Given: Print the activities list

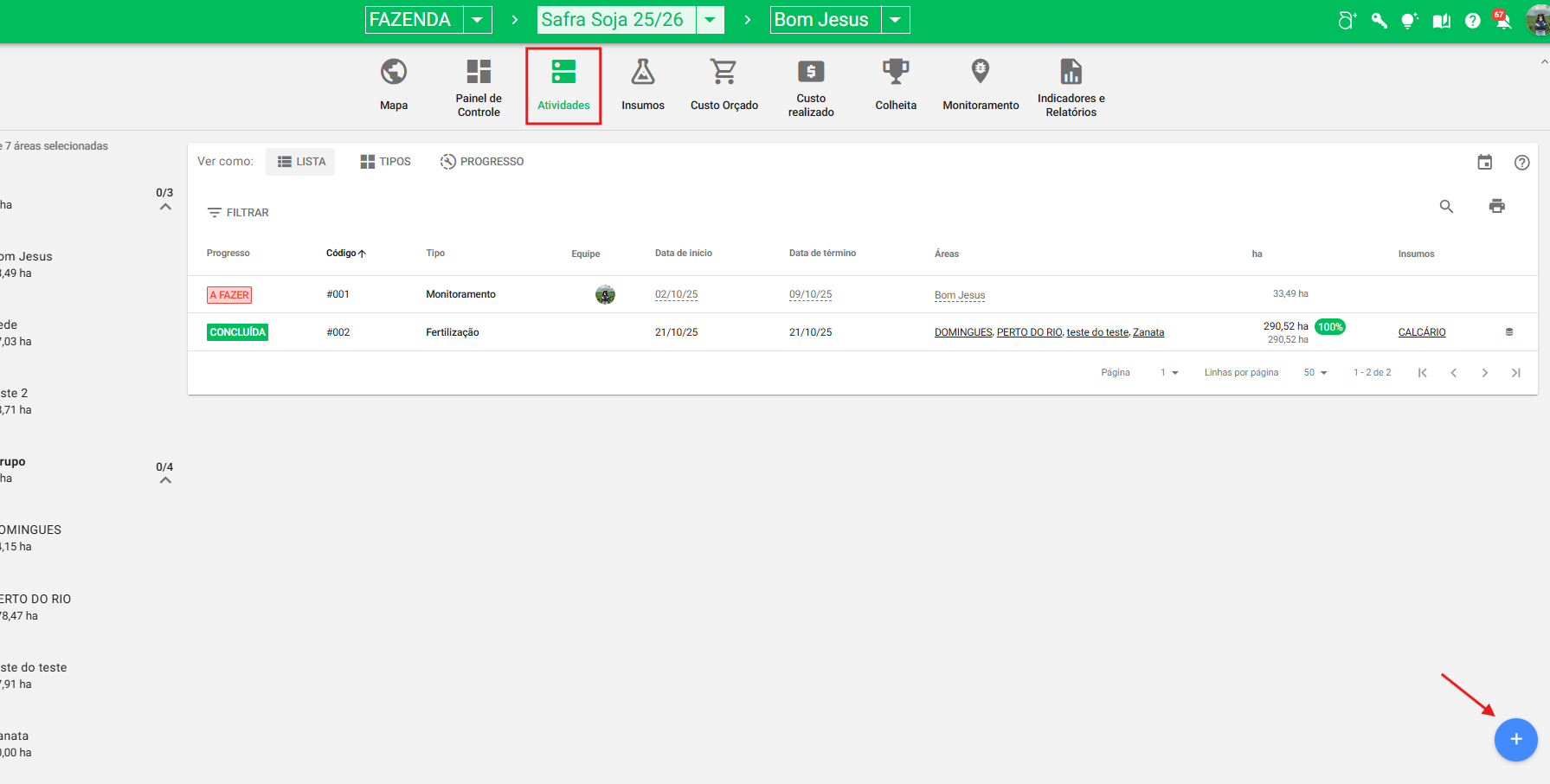Looking at the screenshot, I should tap(1496, 206).
